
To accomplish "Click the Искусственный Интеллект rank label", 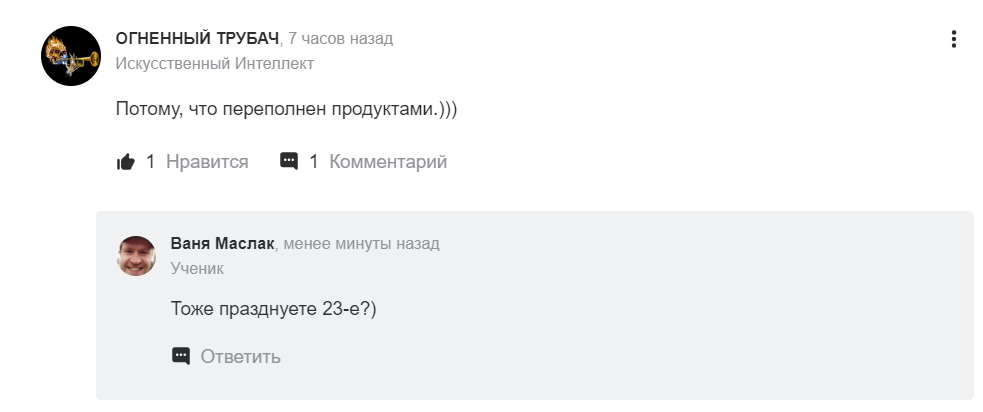I will (214, 63).
